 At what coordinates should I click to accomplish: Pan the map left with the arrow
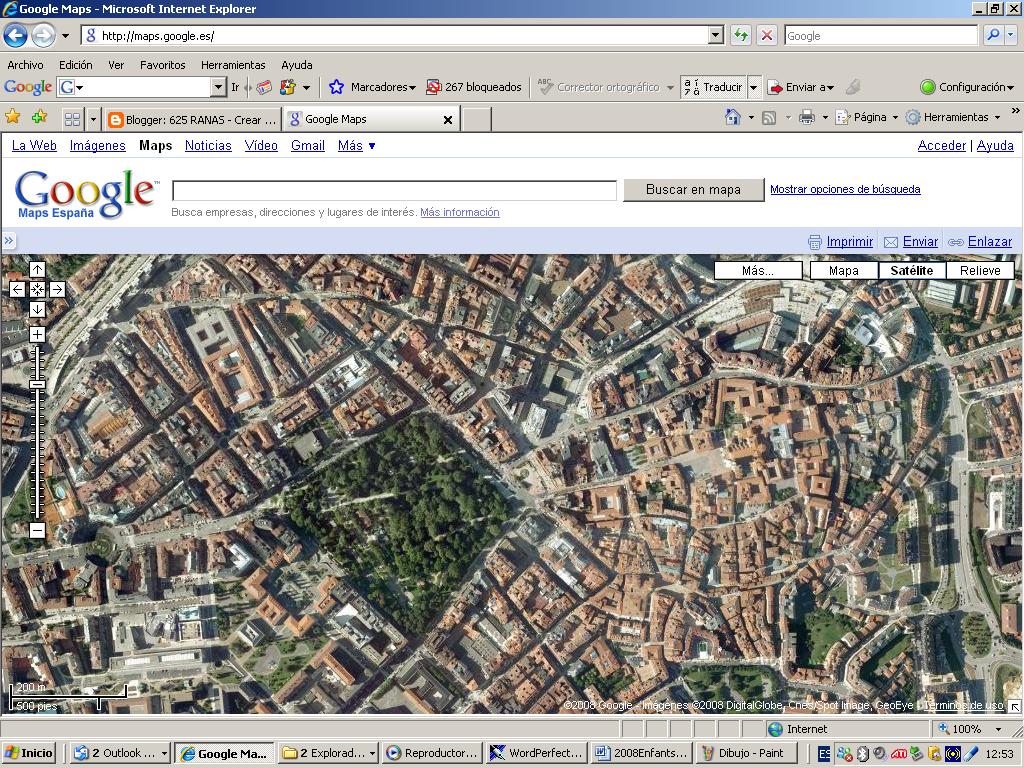[x=18, y=289]
